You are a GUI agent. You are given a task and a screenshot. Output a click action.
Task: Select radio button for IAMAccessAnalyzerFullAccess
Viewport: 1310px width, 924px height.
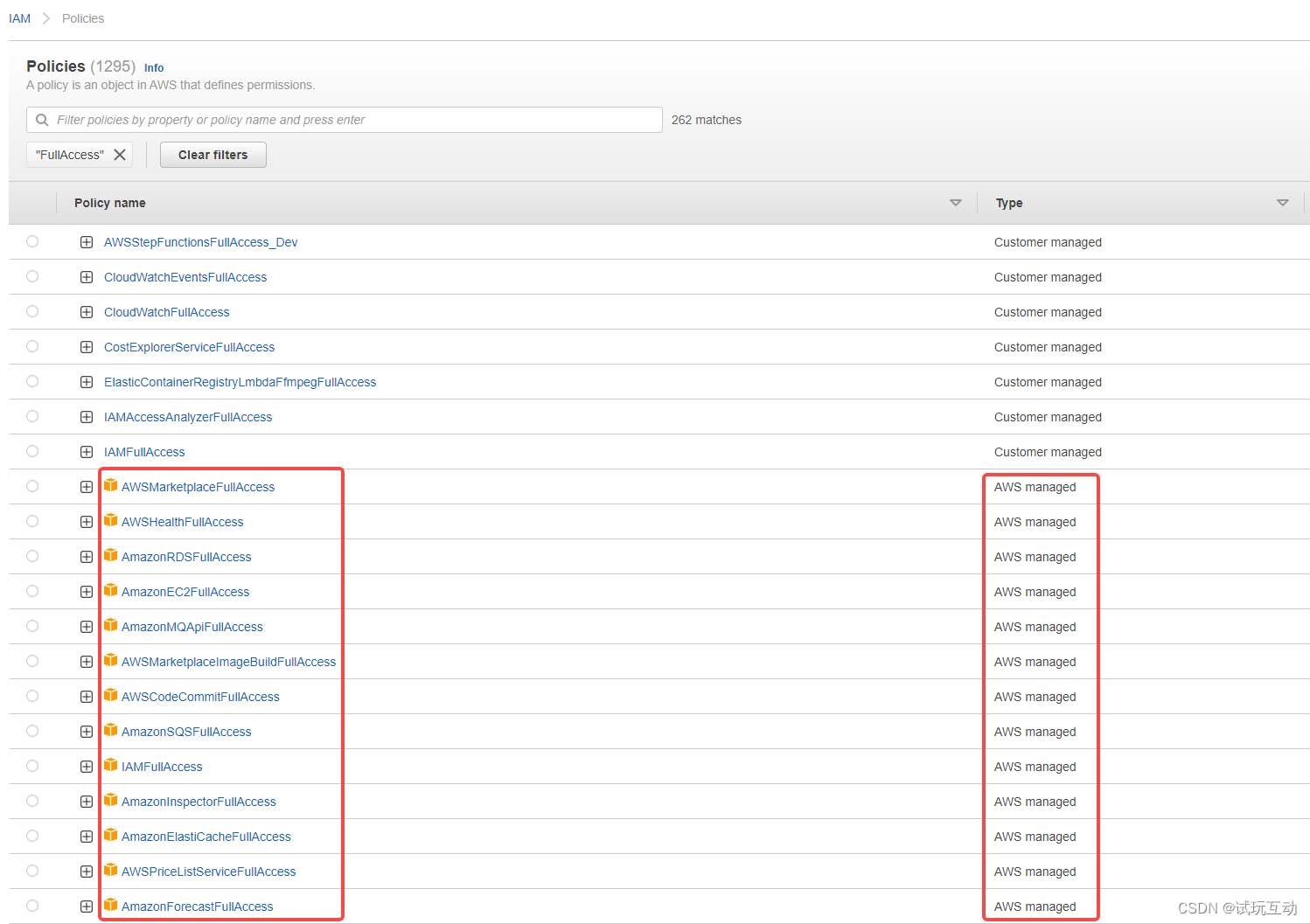tap(32, 416)
